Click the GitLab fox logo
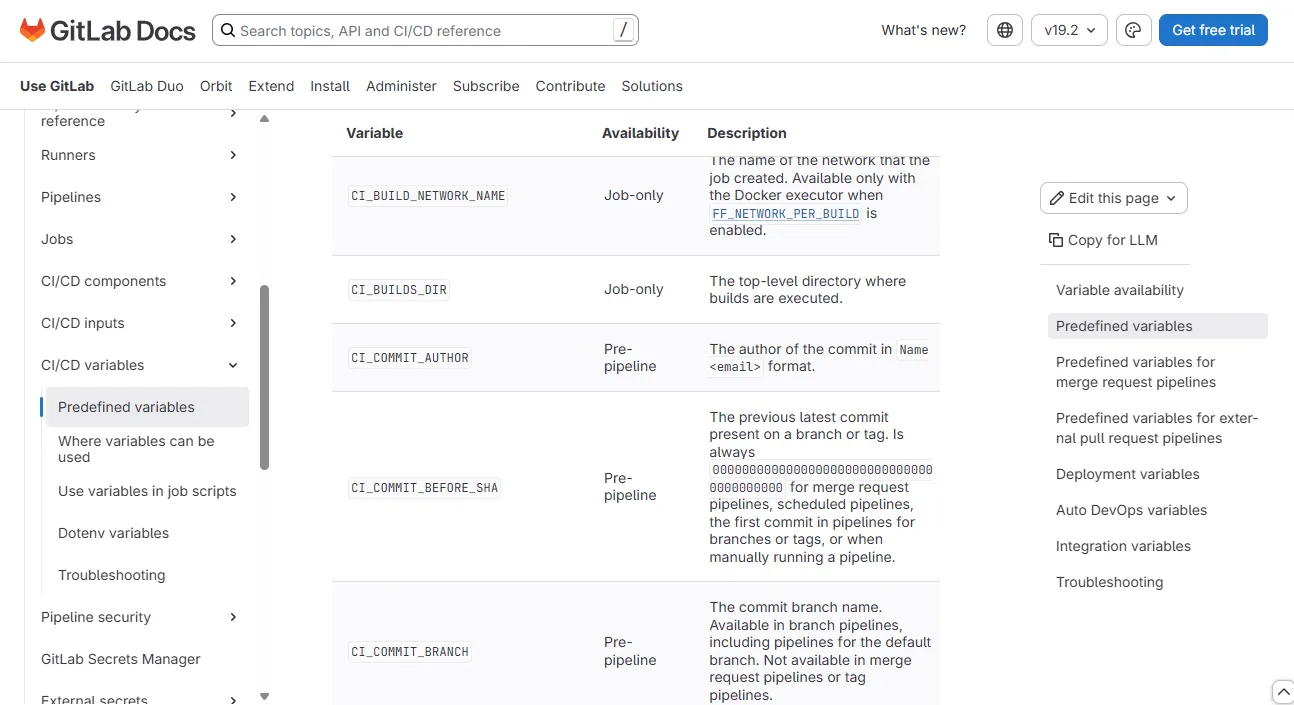The image size is (1294, 705). coord(32,30)
